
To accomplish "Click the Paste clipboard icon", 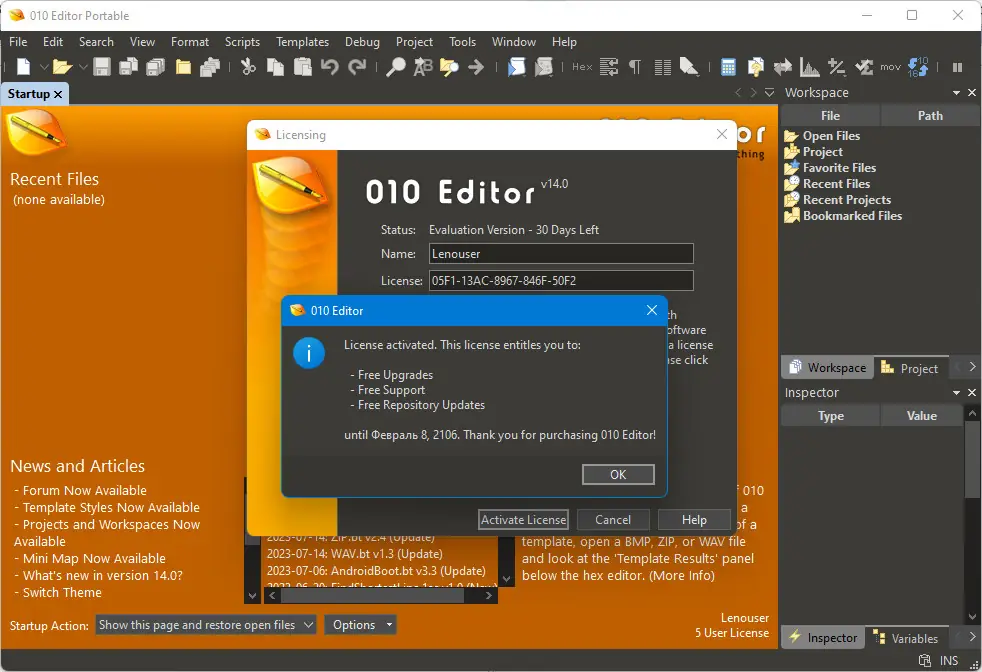I will [302, 66].
